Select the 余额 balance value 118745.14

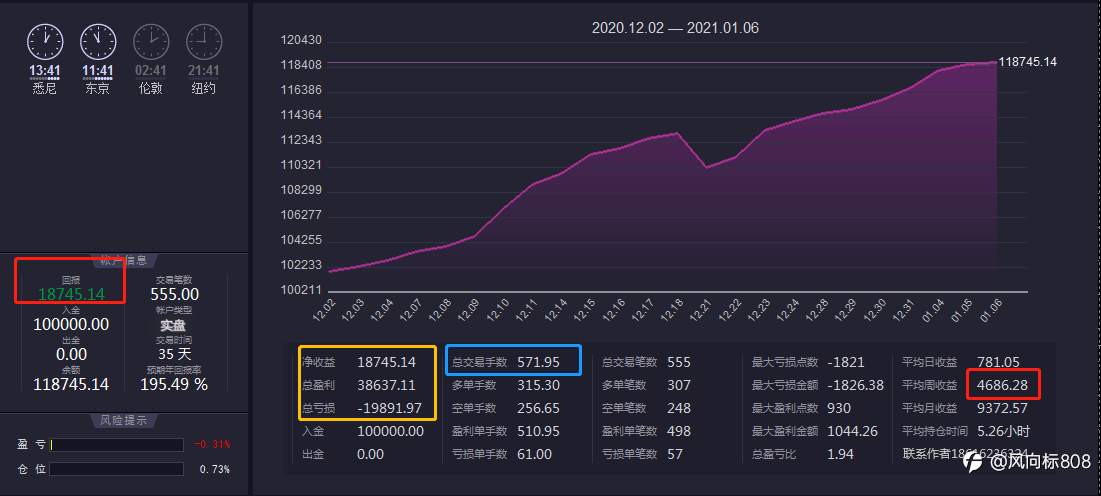71,384
